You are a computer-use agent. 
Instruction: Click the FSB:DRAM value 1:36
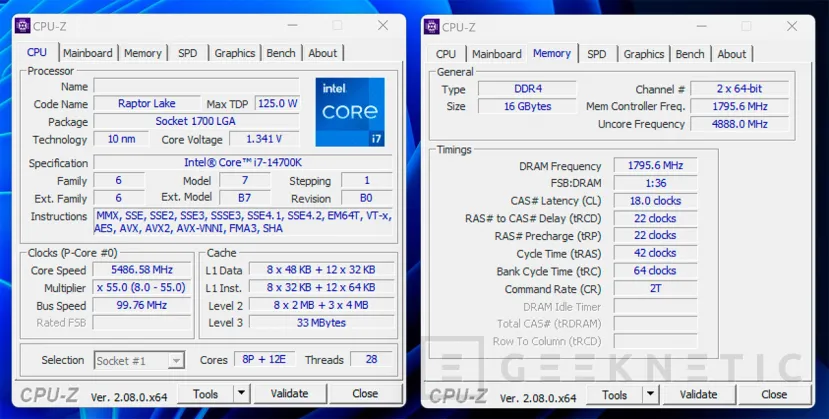(656, 183)
